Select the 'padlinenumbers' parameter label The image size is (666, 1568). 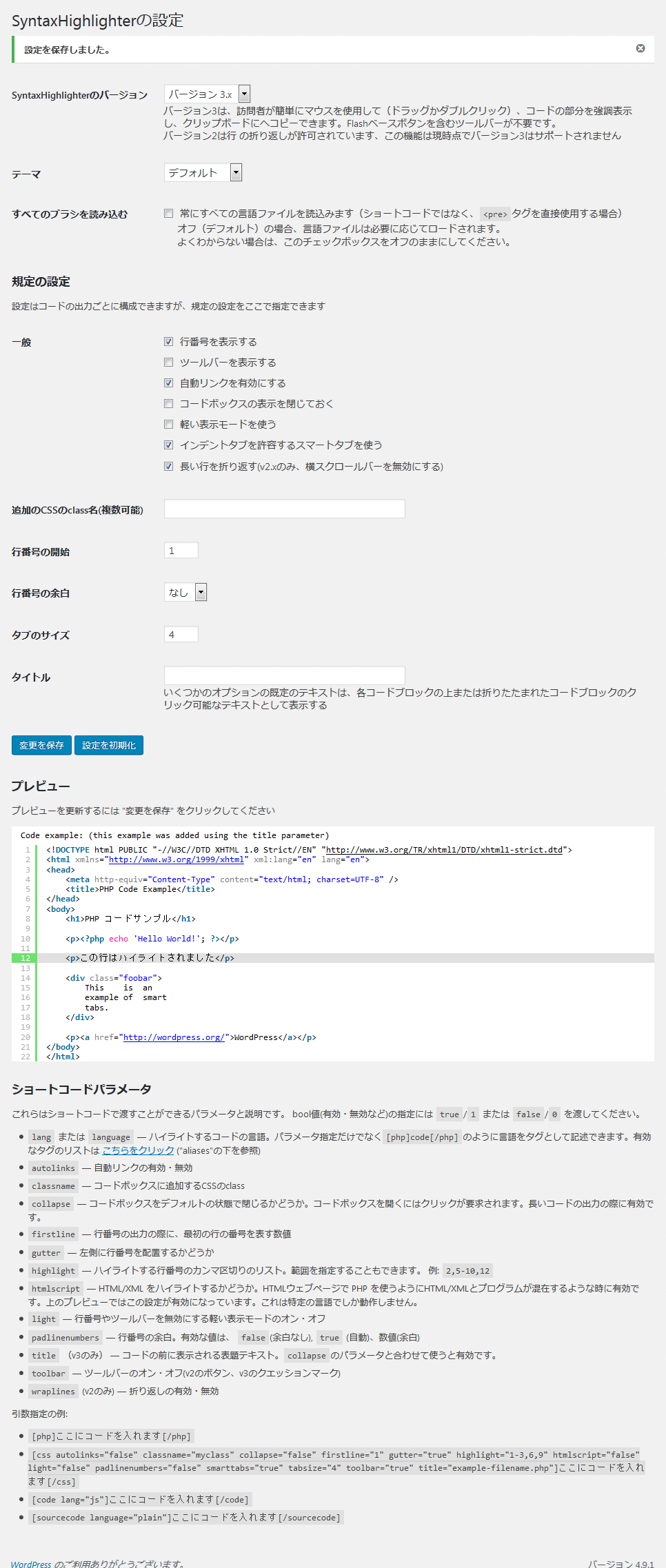click(x=65, y=1338)
